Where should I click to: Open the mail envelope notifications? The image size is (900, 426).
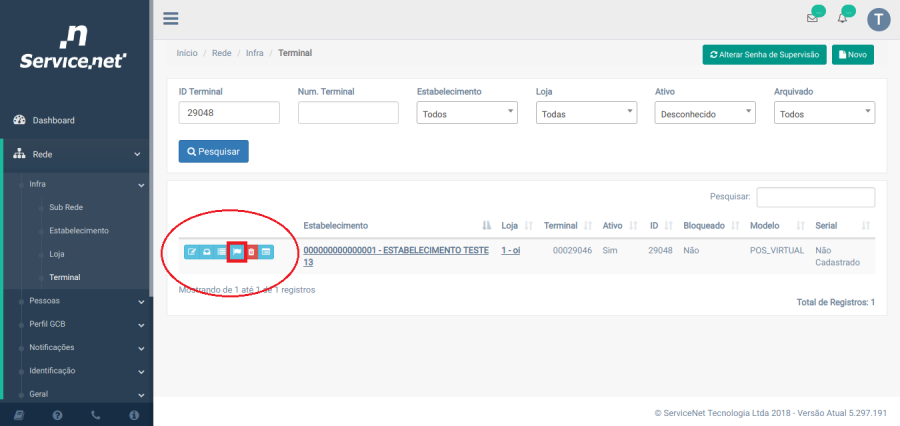coord(812,19)
